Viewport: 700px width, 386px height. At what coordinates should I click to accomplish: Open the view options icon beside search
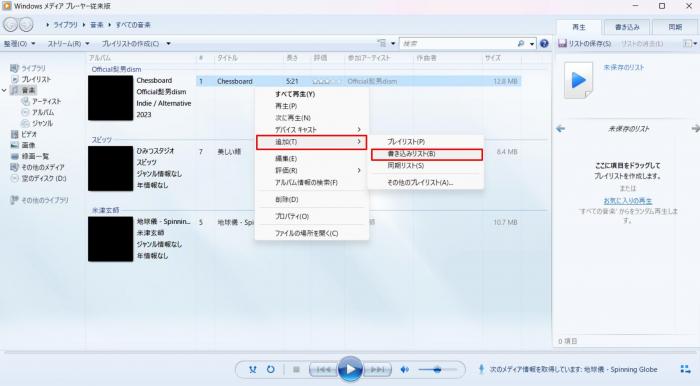click(x=382, y=43)
